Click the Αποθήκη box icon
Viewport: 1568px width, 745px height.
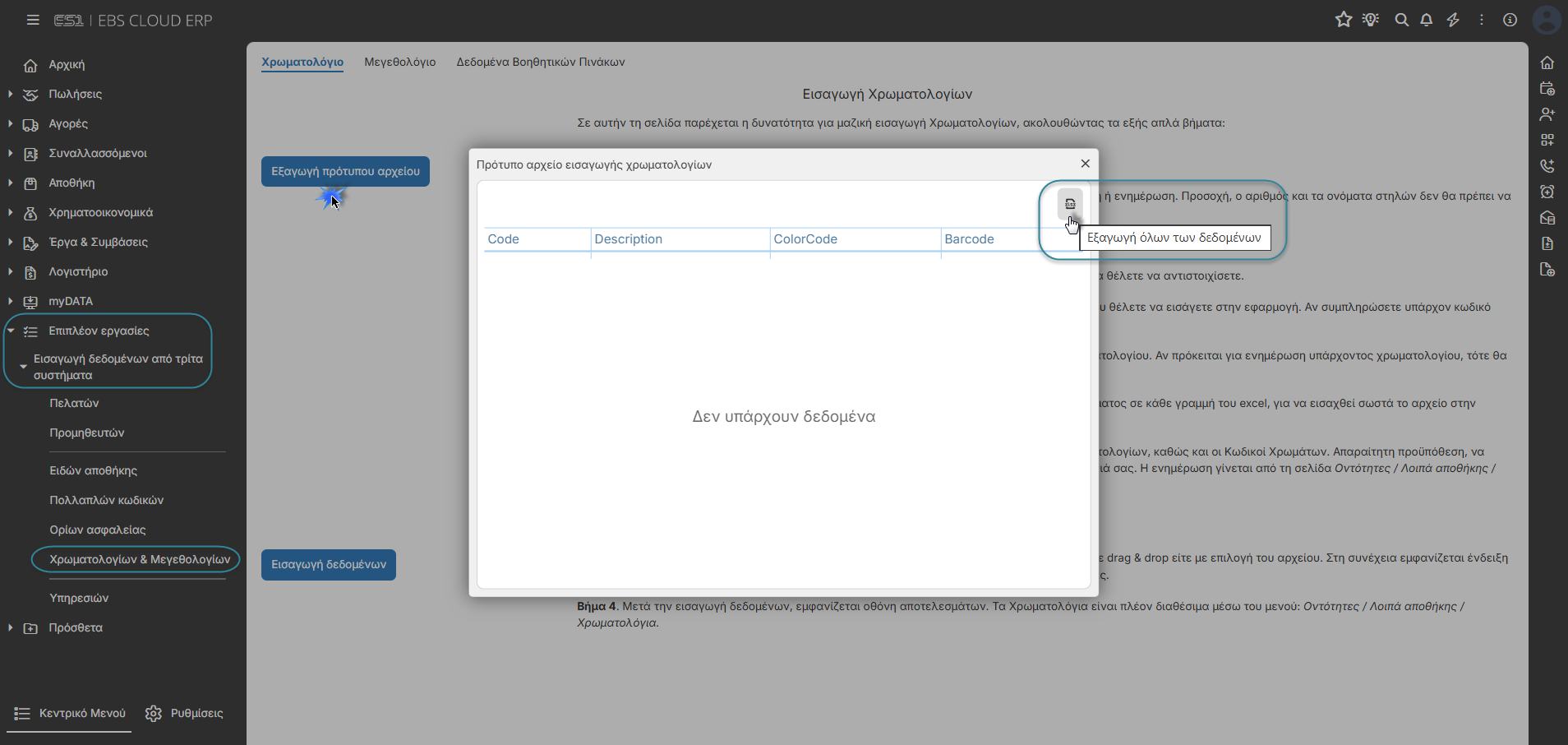click(x=30, y=183)
